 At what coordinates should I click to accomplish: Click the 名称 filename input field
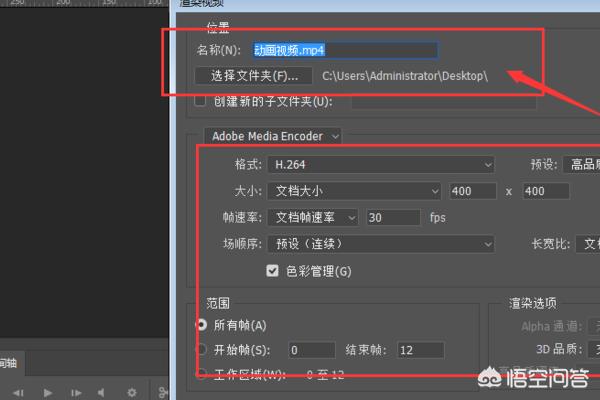(344, 48)
